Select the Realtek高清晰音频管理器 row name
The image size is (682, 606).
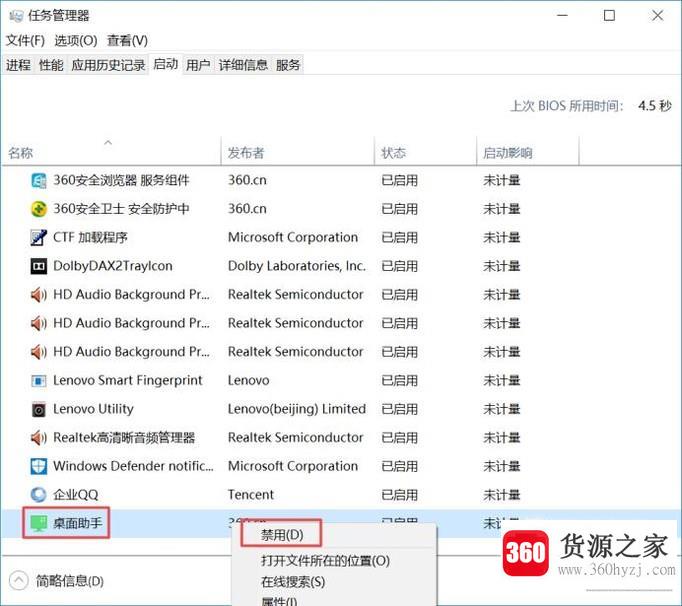point(124,438)
